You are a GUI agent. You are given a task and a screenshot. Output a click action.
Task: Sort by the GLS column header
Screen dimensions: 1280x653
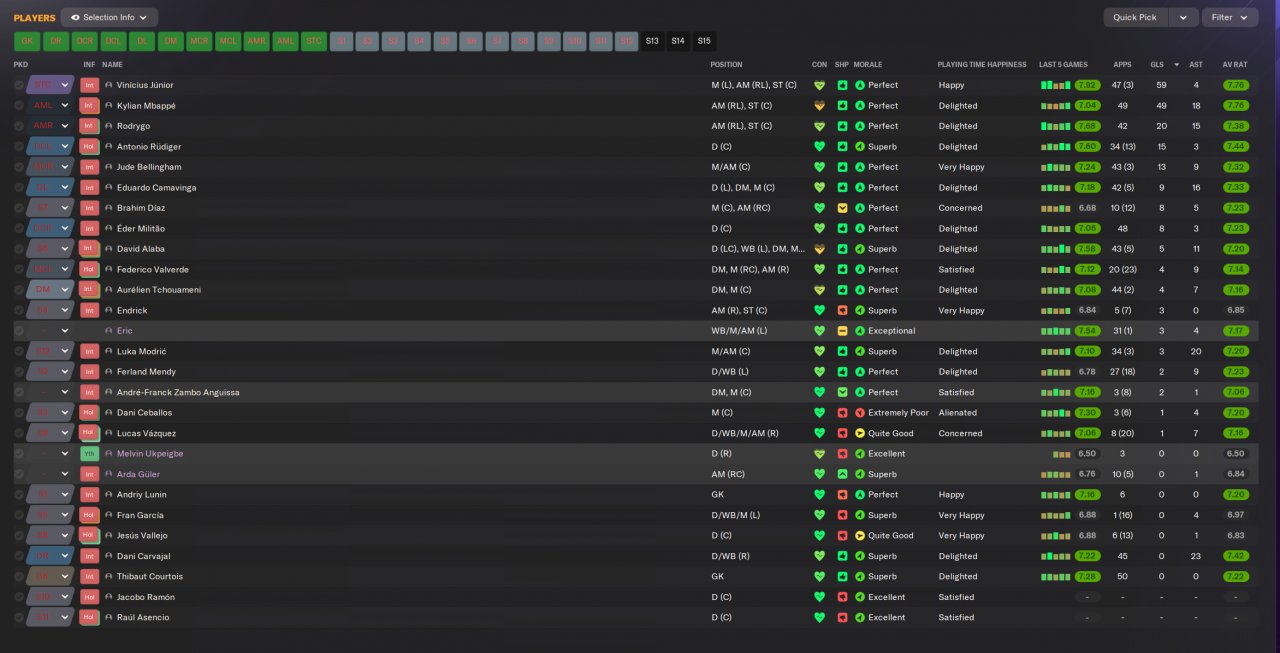[1157, 64]
